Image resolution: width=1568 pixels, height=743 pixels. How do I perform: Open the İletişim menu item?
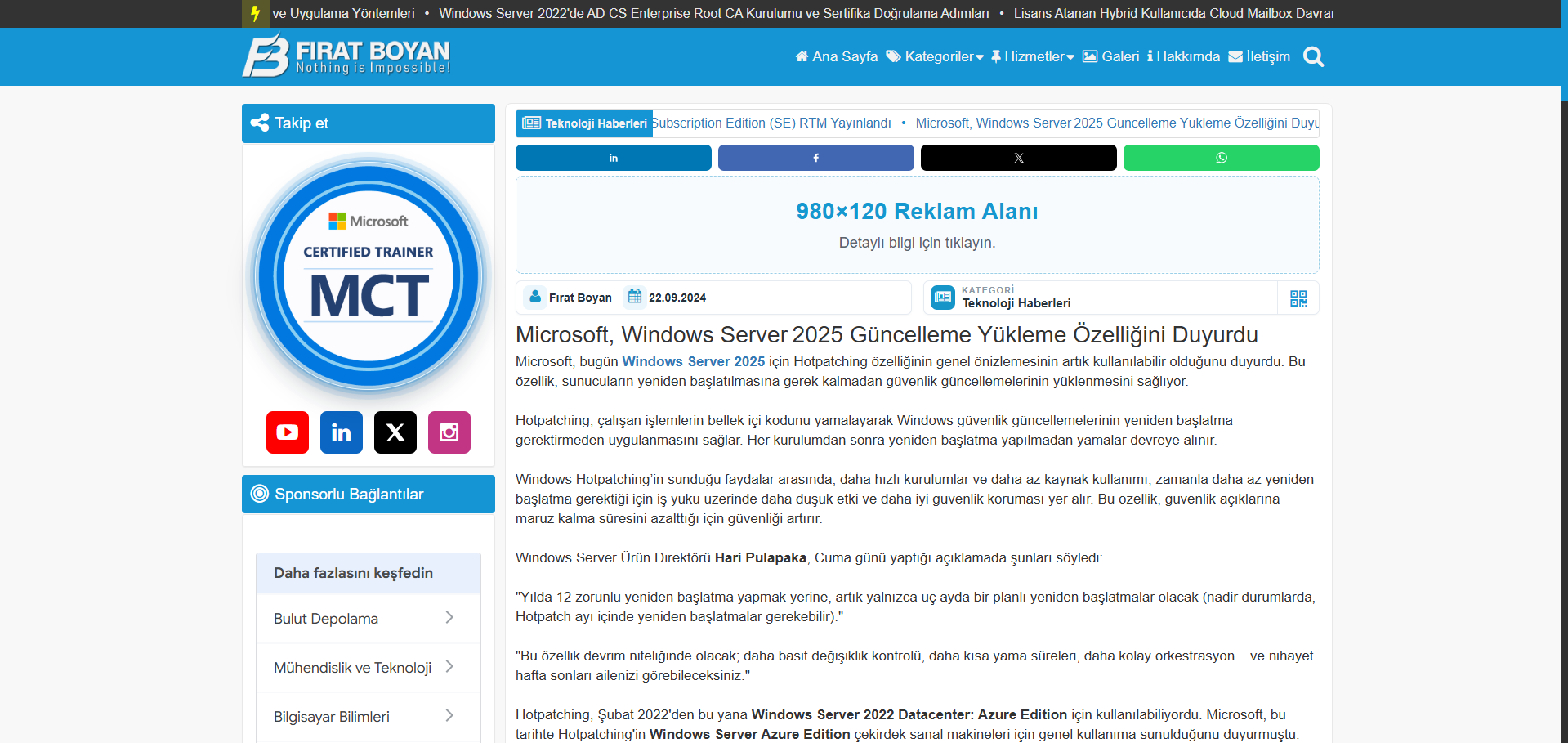click(x=1259, y=56)
